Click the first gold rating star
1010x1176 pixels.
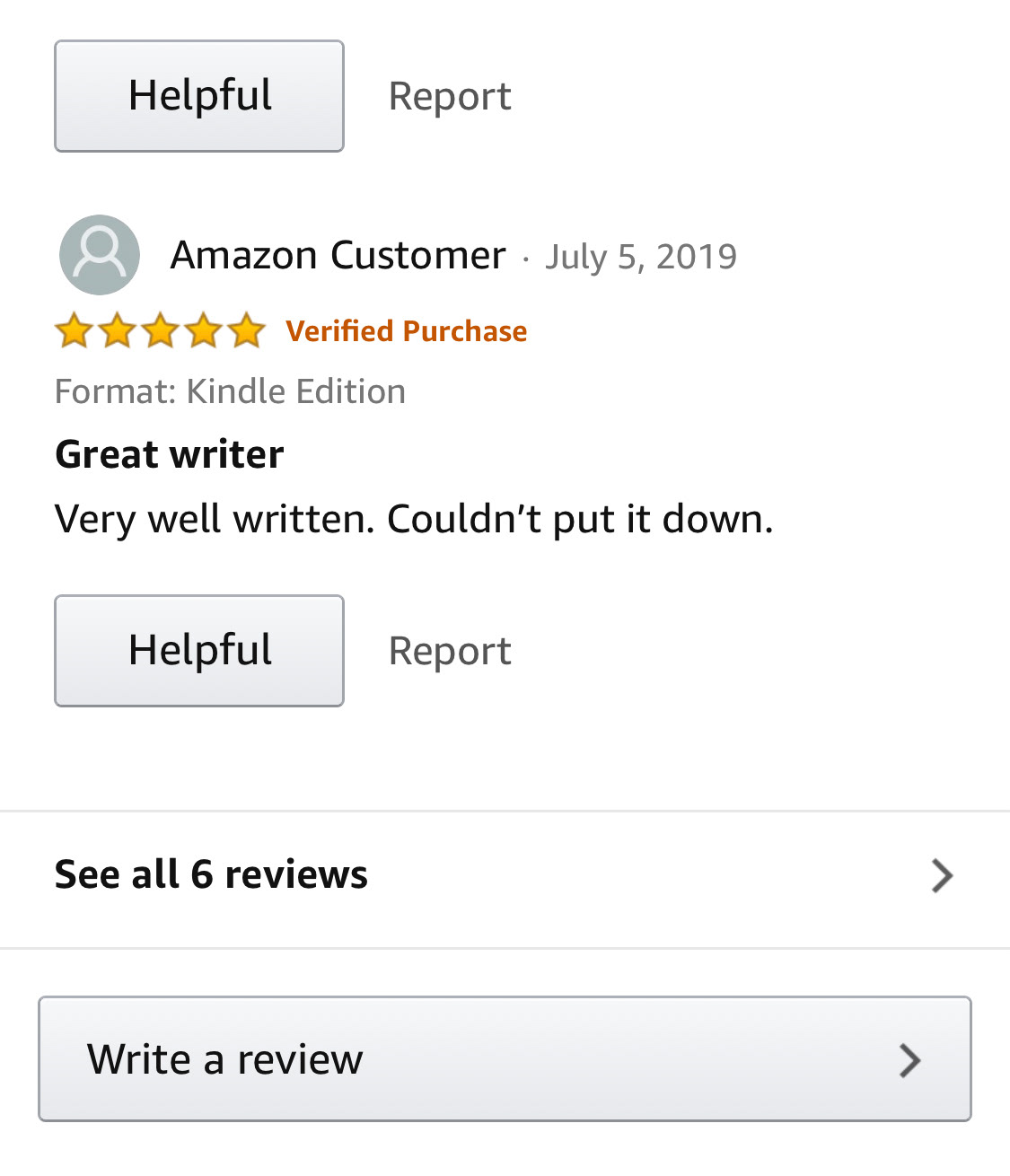(74, 330)
